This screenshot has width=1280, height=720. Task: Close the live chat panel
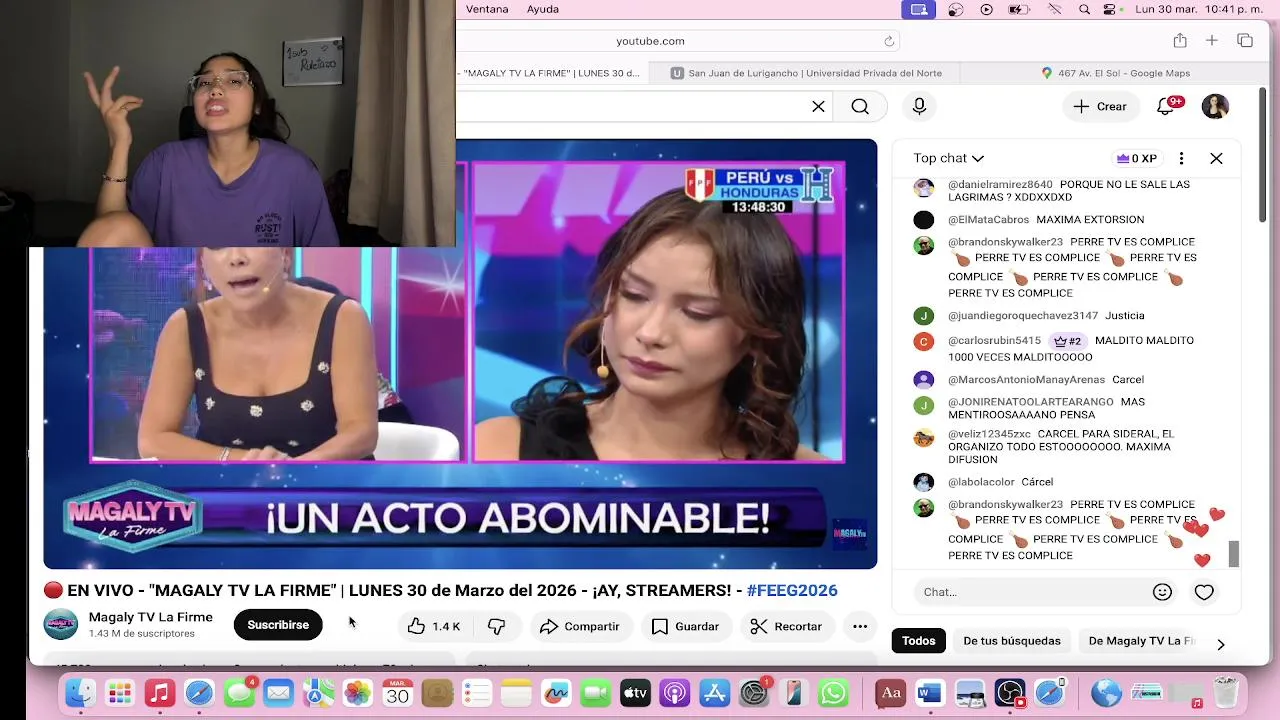pyautogui.click(x=1216, y=158)
